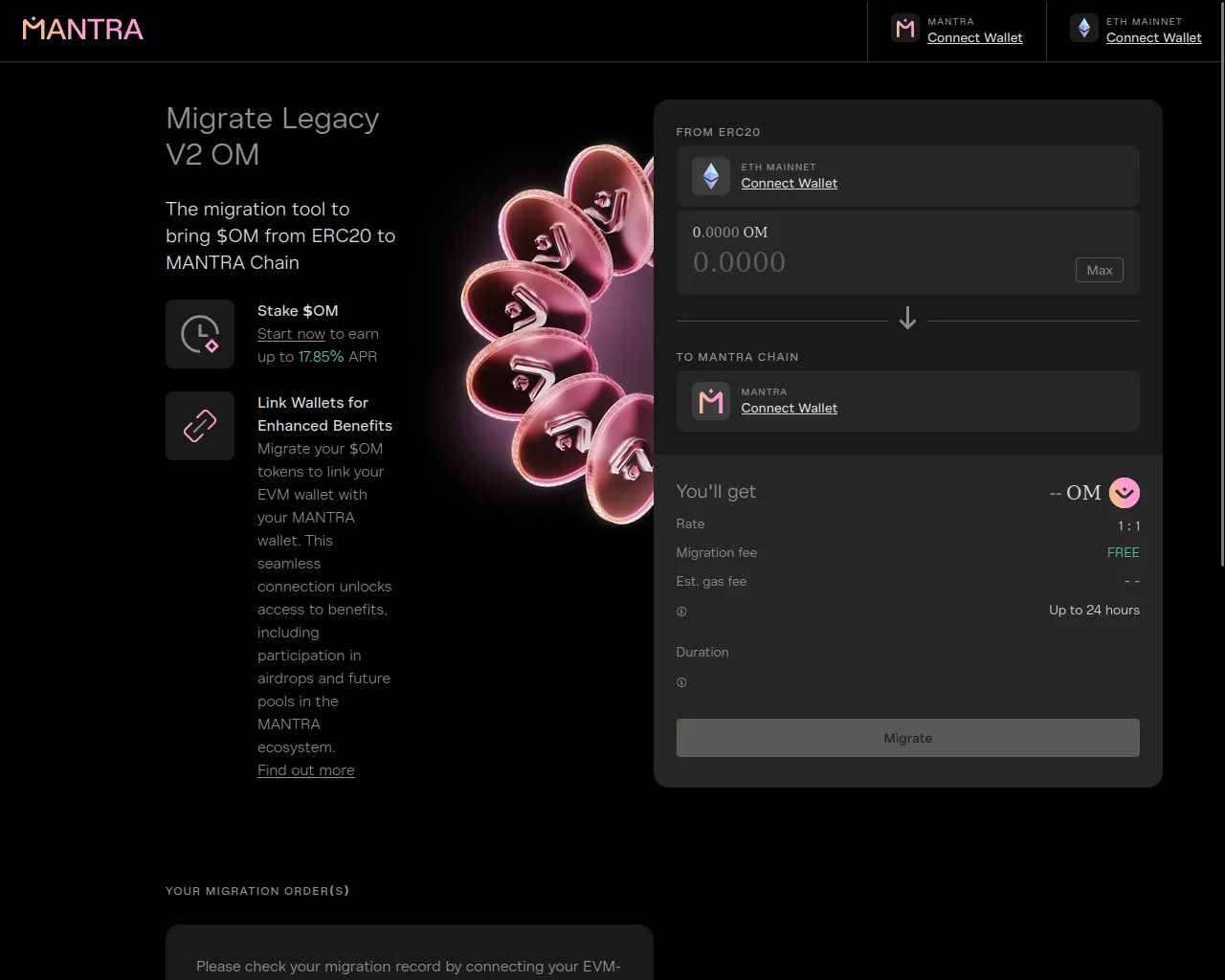
Task: Click the down arrow between From and To
Action: [x=907, y=320]
